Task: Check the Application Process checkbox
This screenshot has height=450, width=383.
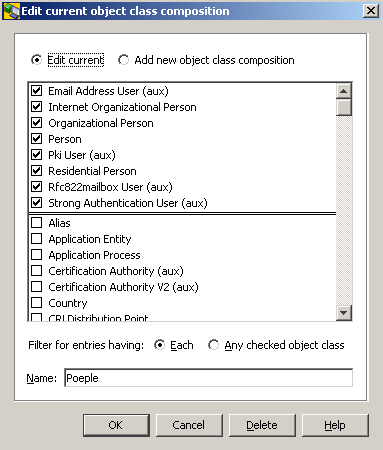Action: point(37,255)
